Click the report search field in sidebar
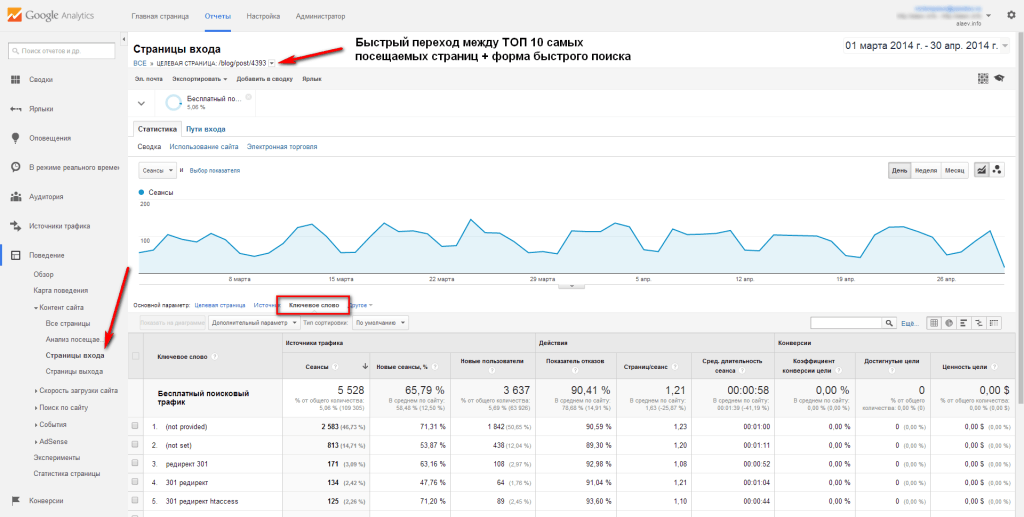 pyautogui.click(x=65, y=50)
